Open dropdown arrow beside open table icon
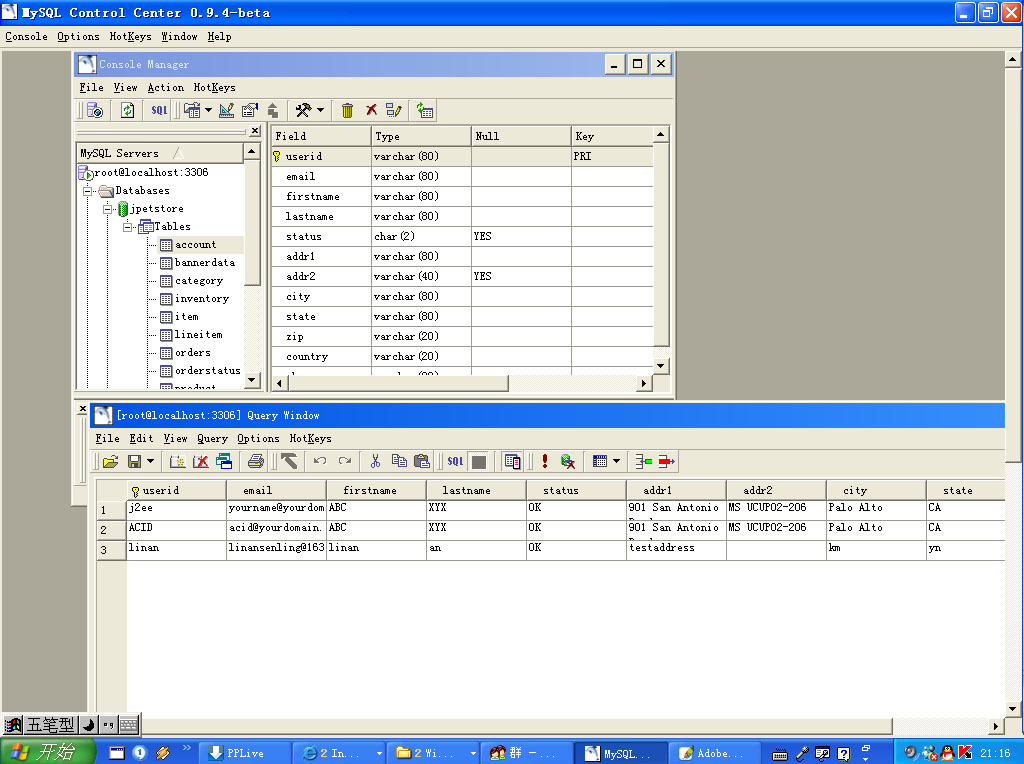This screenshot has height=764, width=1024. pyautogui.click(x=208, y=110)
